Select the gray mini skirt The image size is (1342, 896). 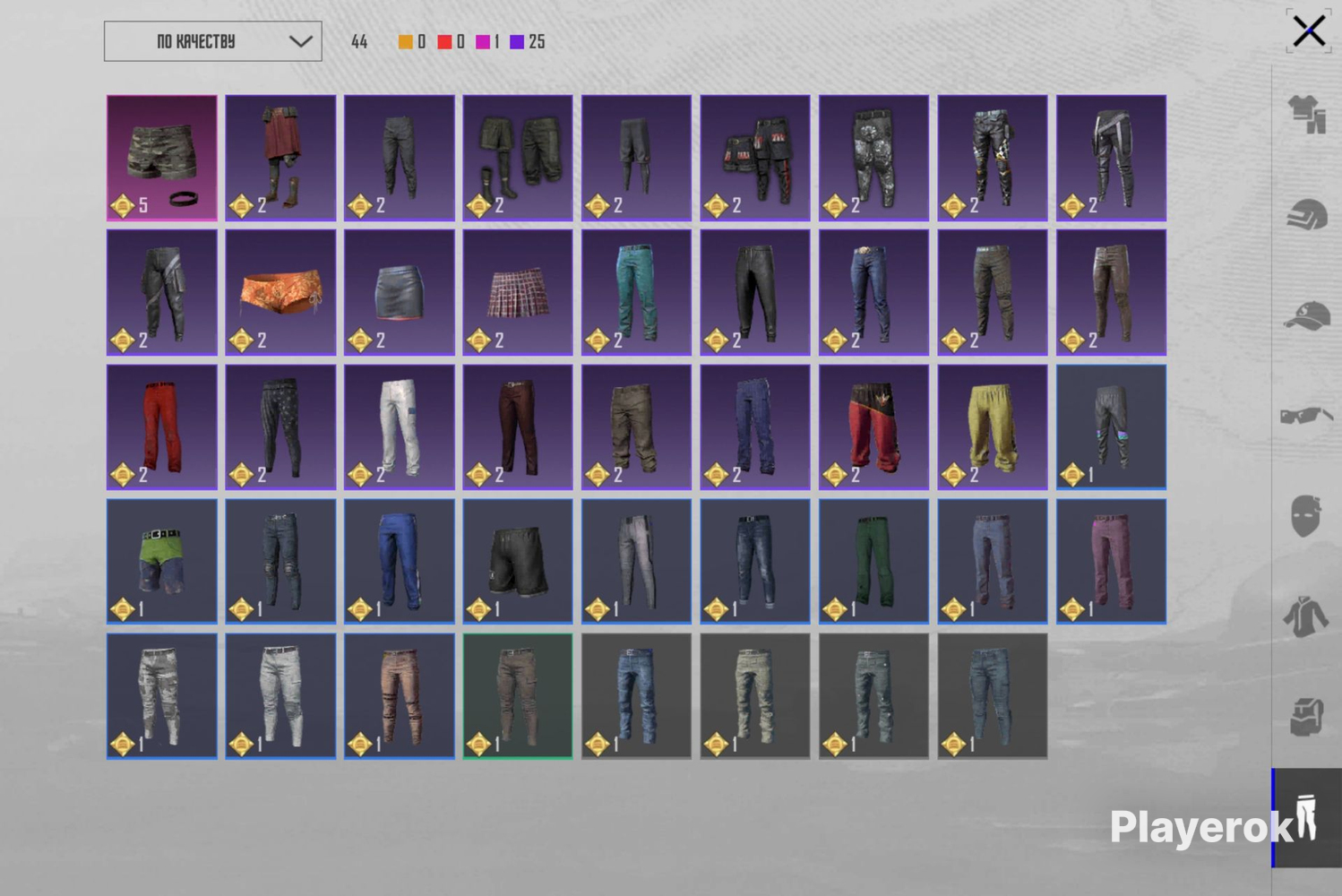(x=400, y=292)
